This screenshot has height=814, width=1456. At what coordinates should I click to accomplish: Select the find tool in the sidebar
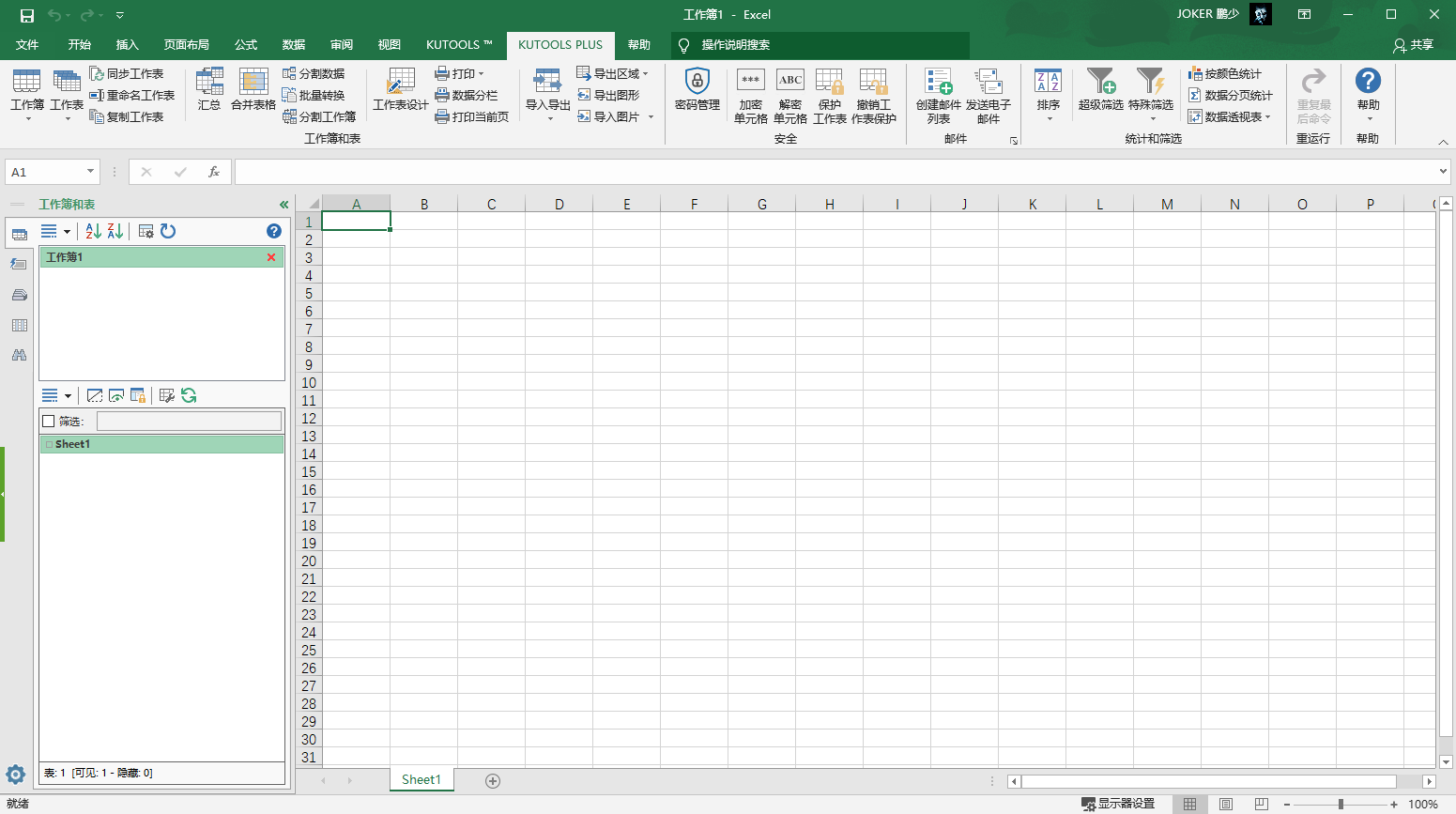19,355
